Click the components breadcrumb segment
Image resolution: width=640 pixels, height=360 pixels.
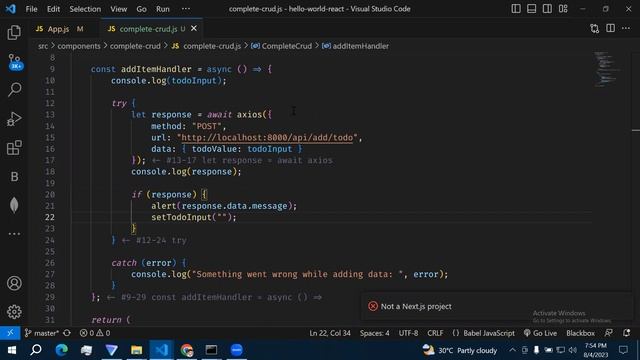coord(79,46)
